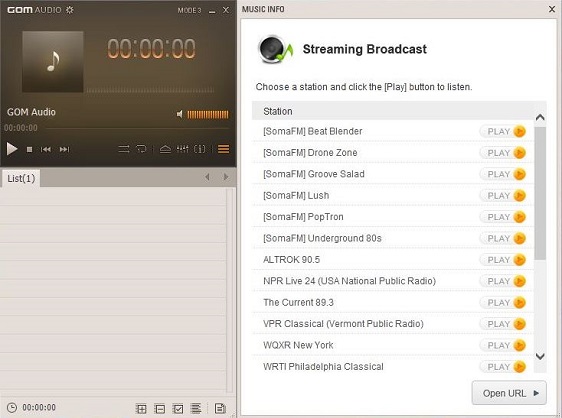The height and width of the screenshot is (418, 562).
Task: Click the add file icon in the playlist bar
Action: pos(141,408)
